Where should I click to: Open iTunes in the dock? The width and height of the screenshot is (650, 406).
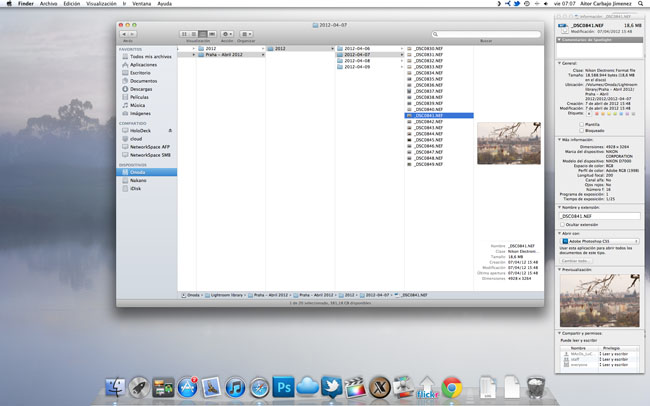point(236,387)
